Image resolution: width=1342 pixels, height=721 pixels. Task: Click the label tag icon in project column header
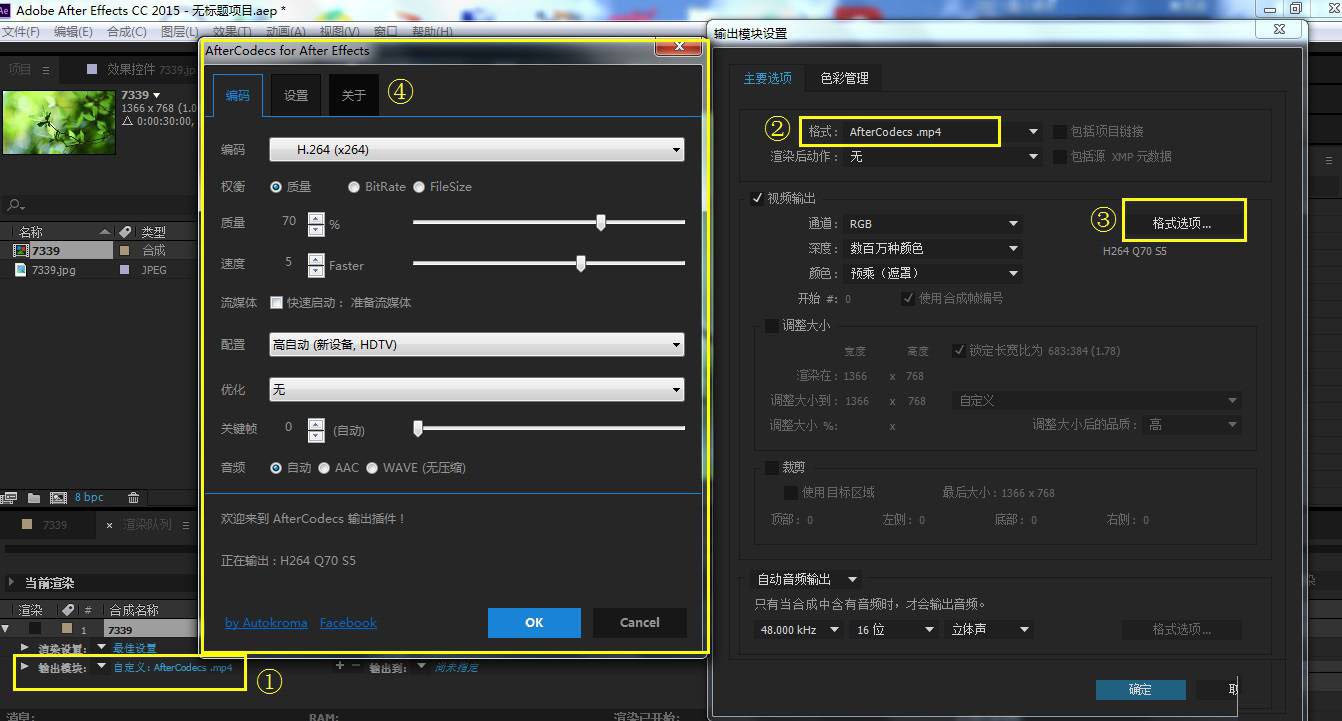(x=125, y=231)
